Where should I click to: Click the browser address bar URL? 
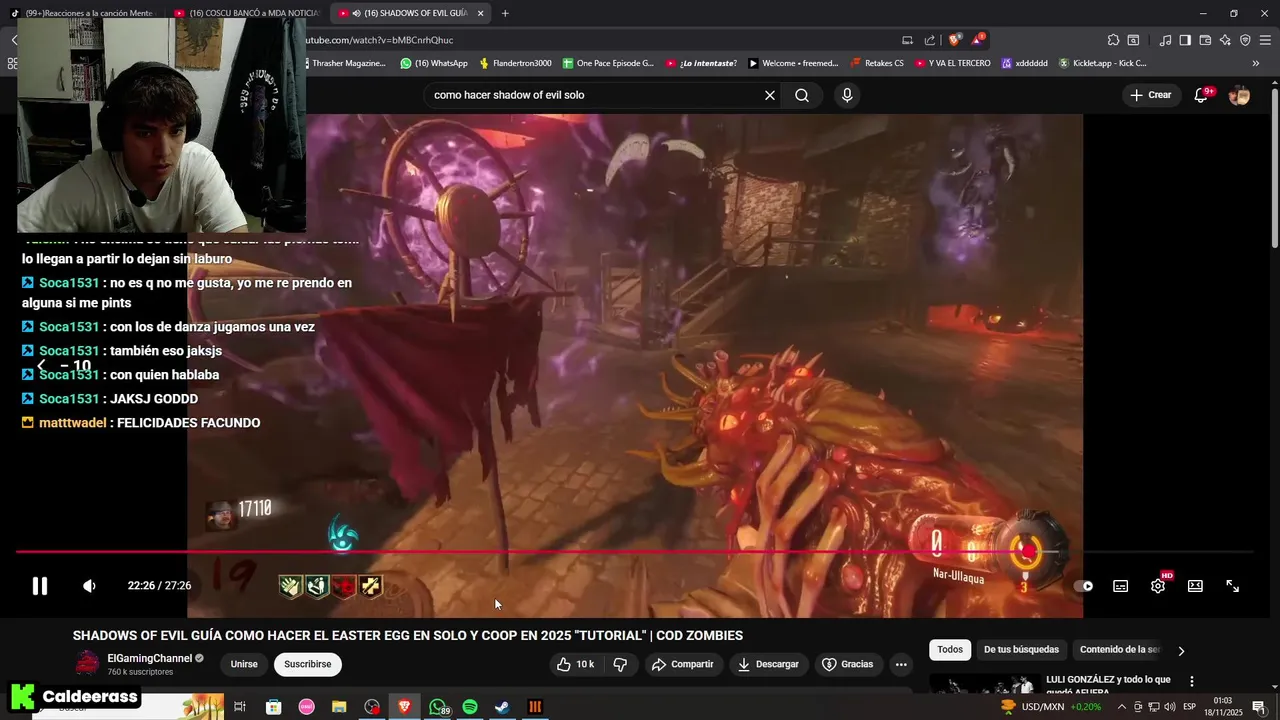tap(380, 40)
